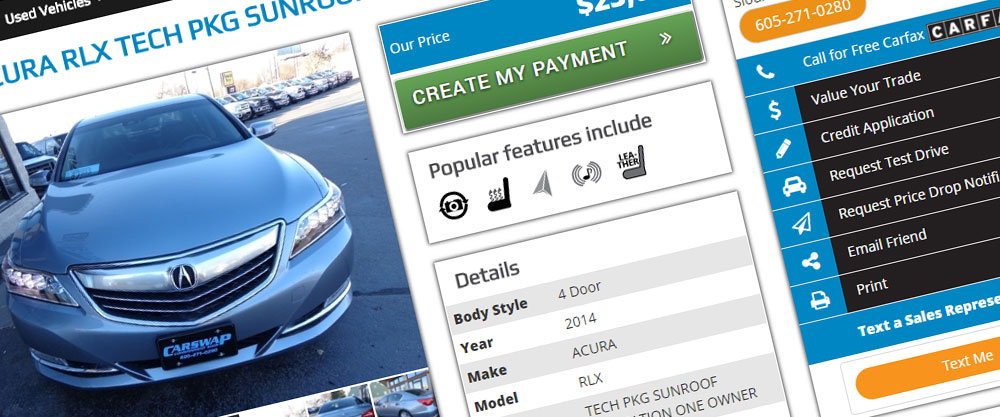Open the front-view car thumbnail below main photo
This screenshot has height=417, width=1000.
[x=342, y=402]
